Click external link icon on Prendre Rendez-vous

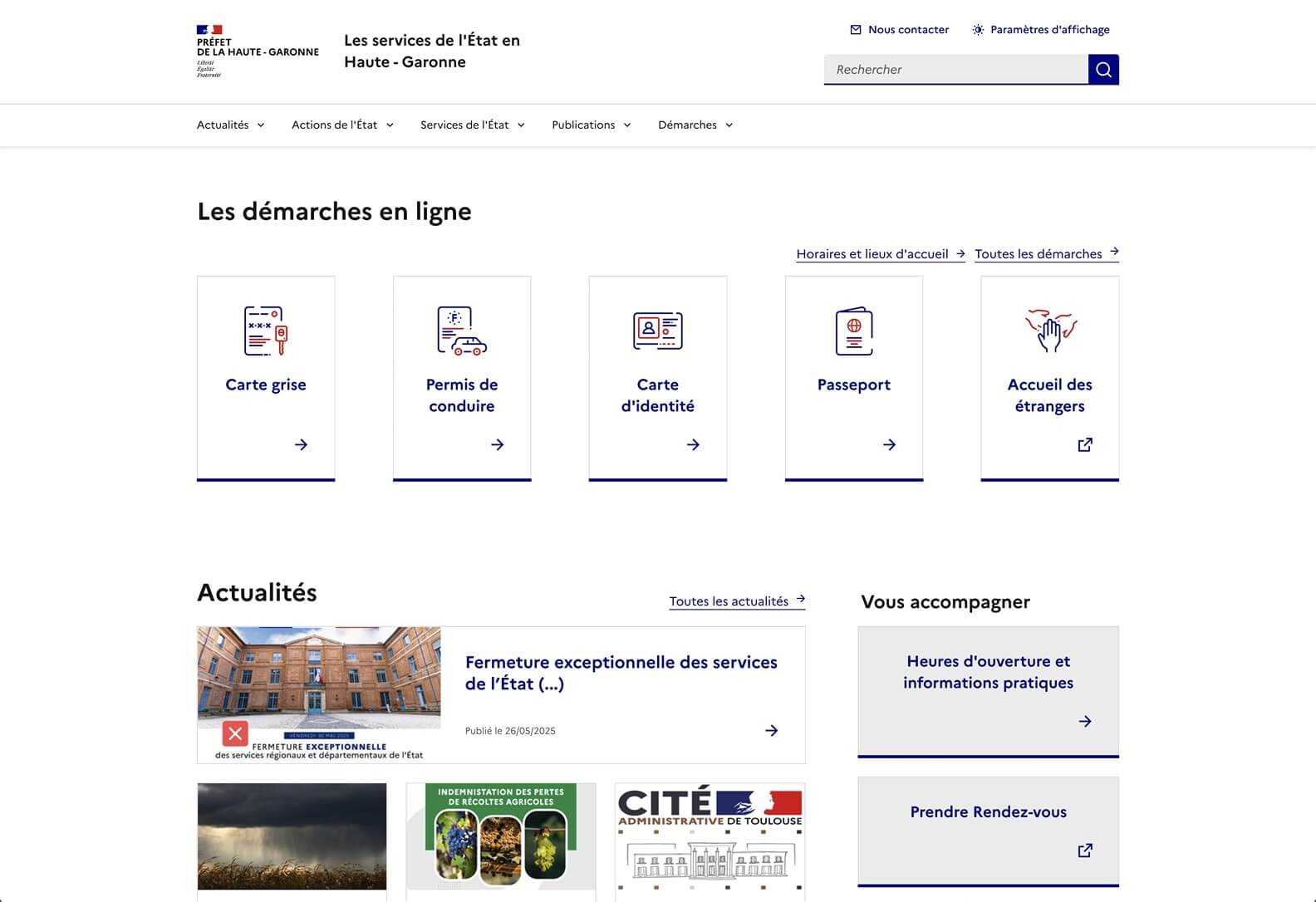(1084, 851)
